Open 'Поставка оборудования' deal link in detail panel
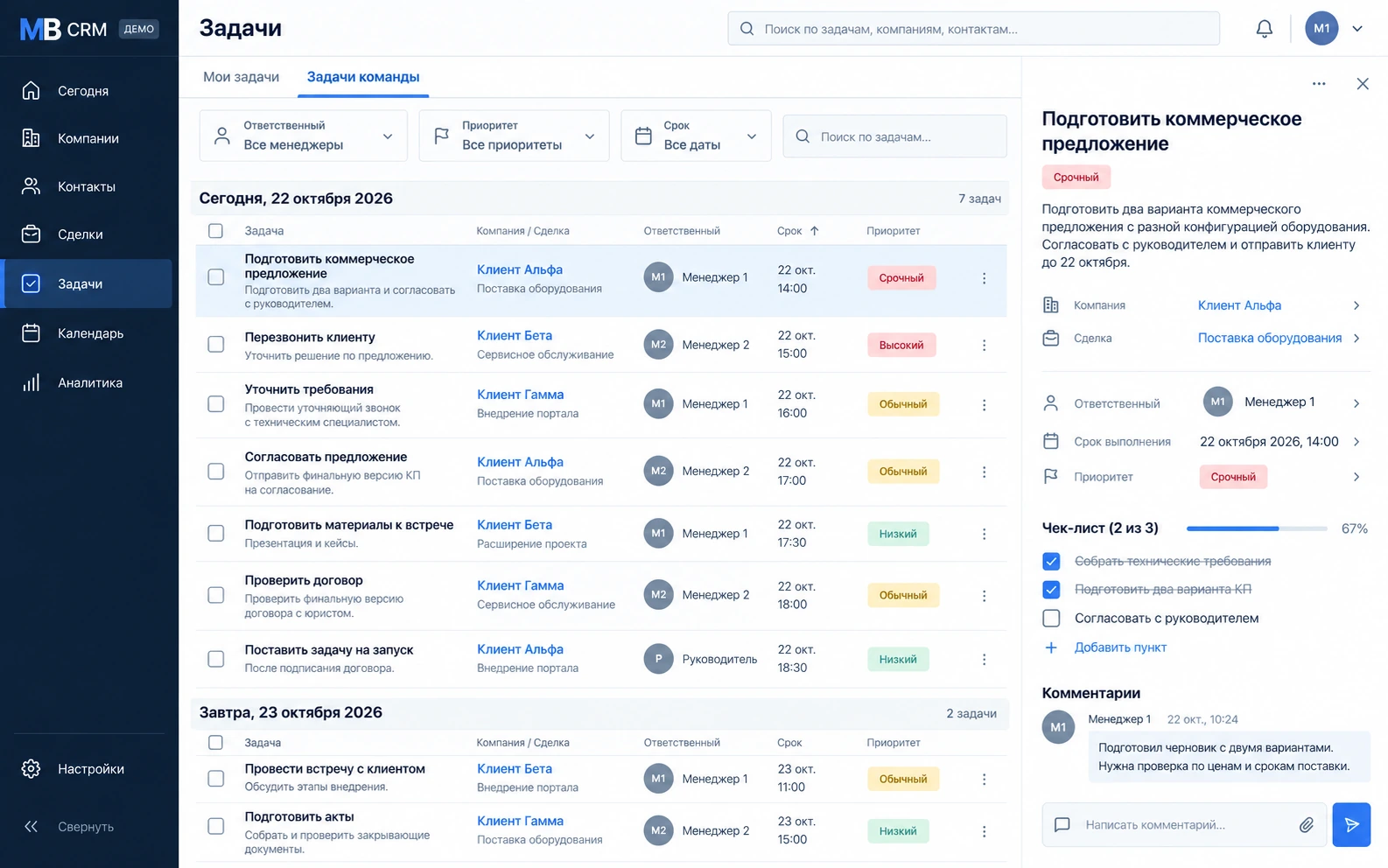The image size is (1388, 868). point(1270,339)
